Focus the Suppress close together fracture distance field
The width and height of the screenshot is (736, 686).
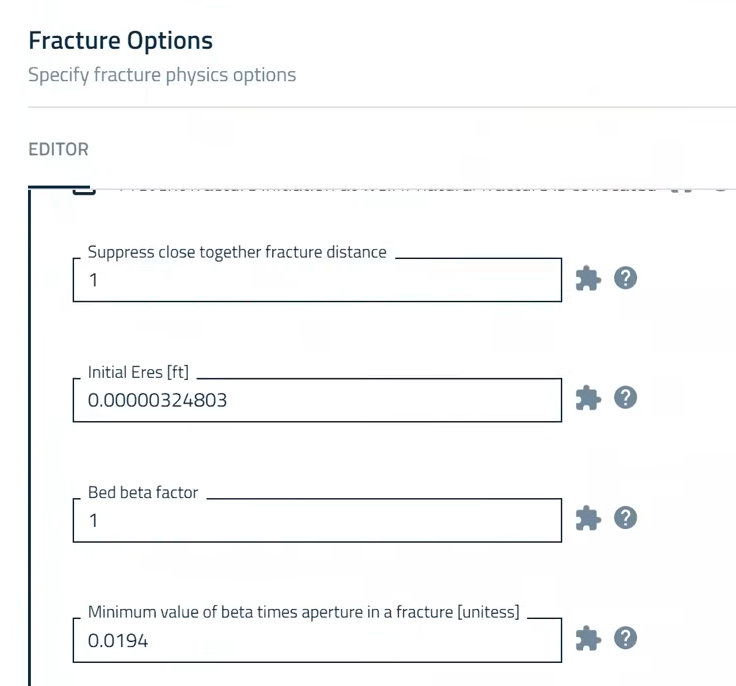(x=317, y=280)
